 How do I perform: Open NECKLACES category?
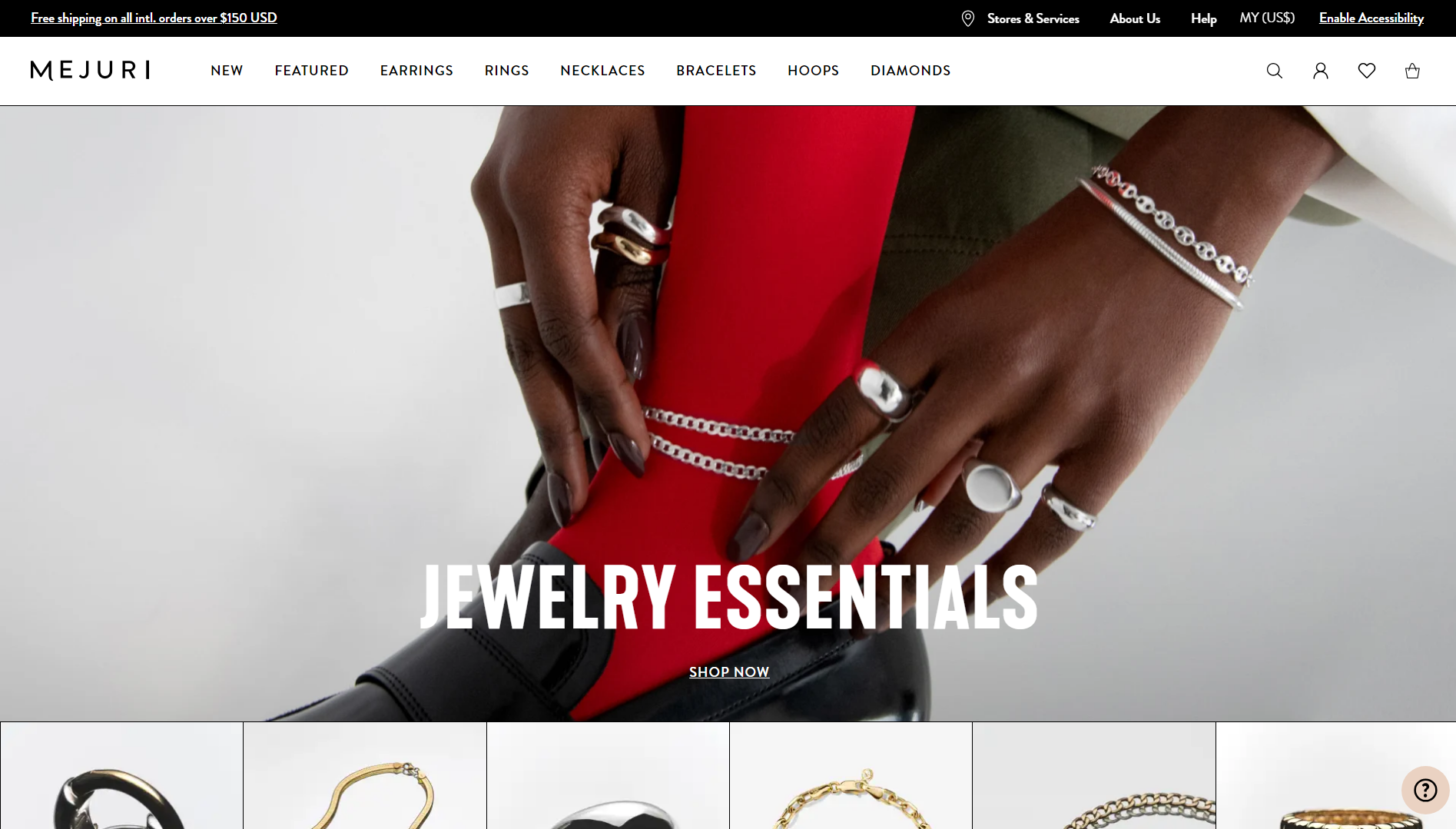point(602,71)
